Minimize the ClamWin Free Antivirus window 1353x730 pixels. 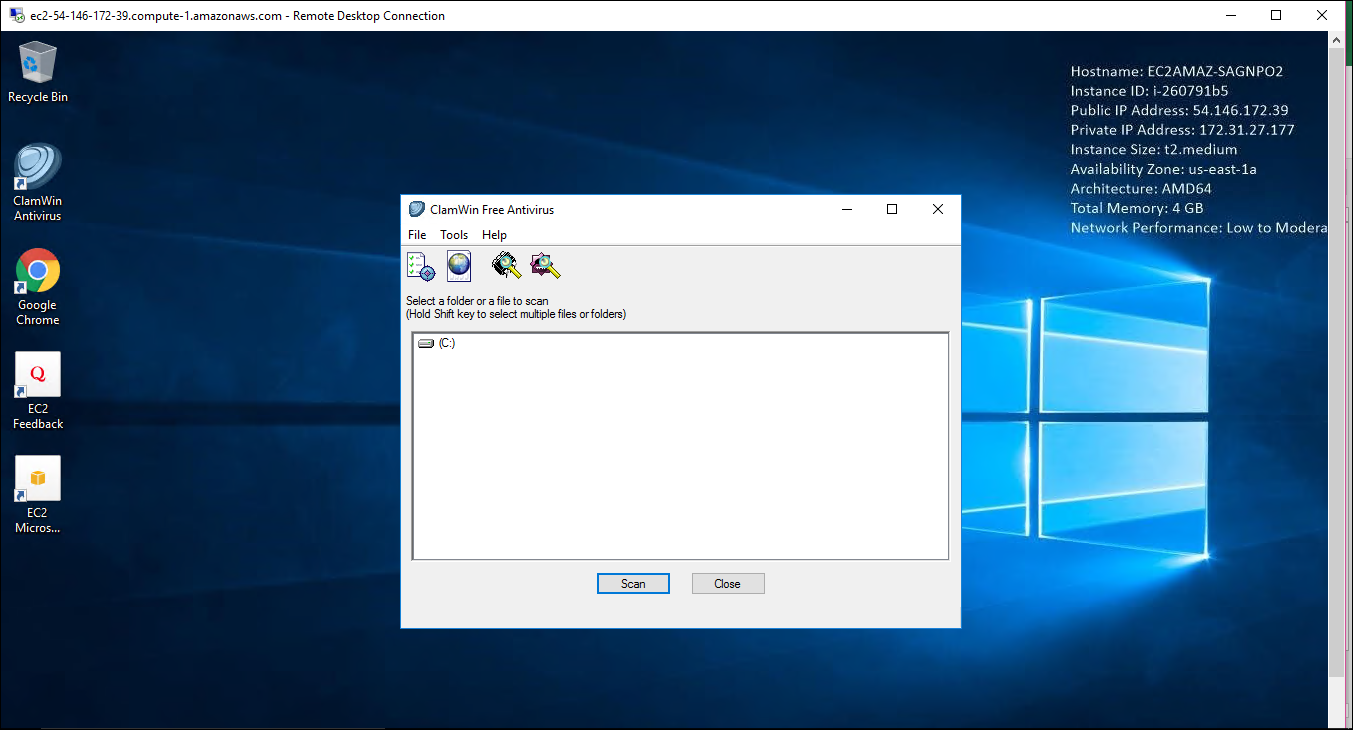847,210
